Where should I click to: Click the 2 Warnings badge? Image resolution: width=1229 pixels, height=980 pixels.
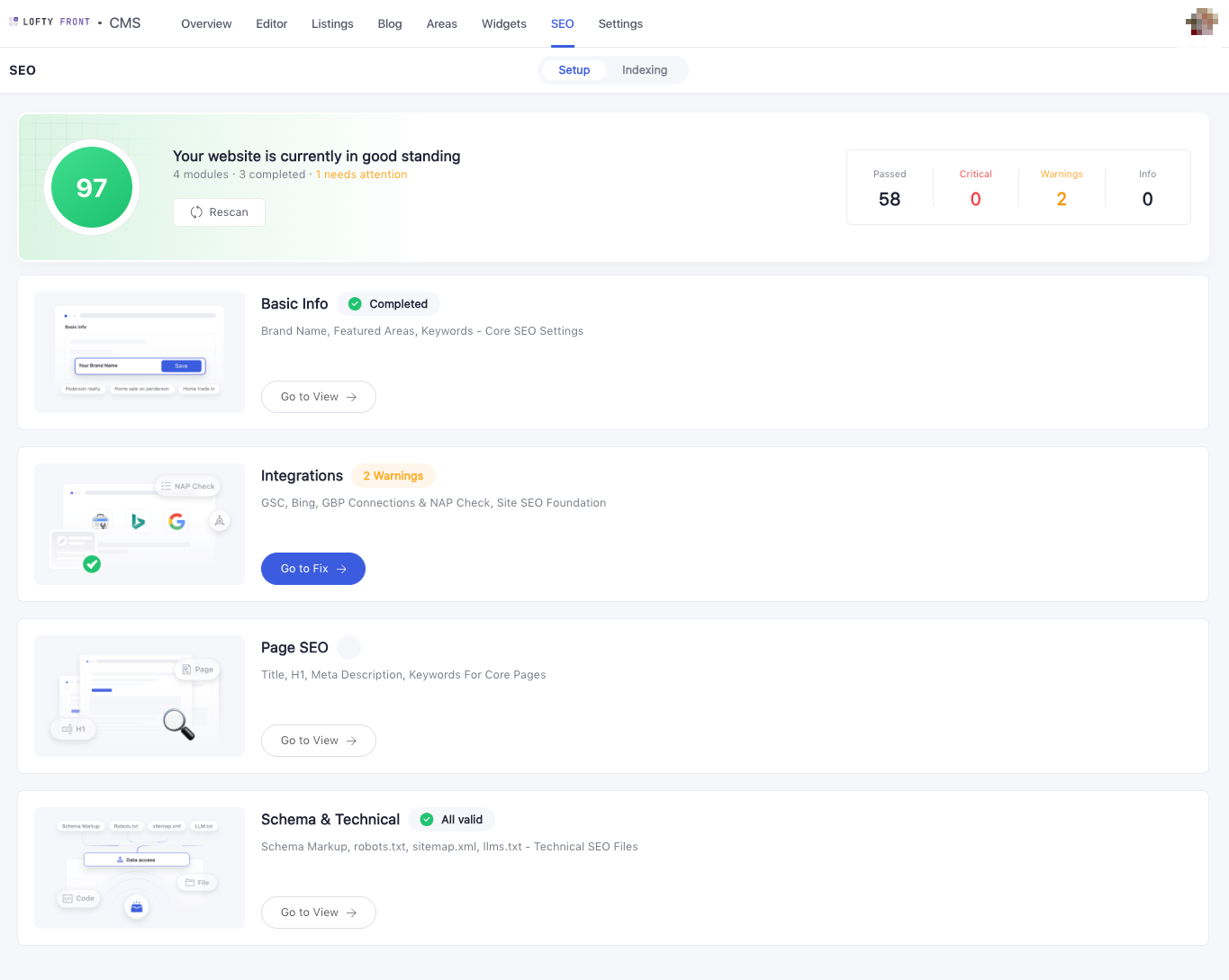393,476
